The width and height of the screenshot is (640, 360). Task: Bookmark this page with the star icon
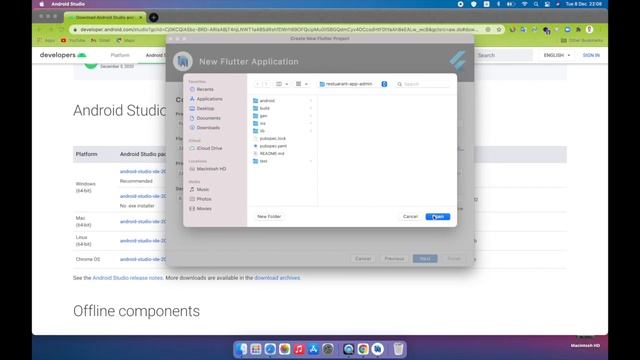tap(499, 29)
